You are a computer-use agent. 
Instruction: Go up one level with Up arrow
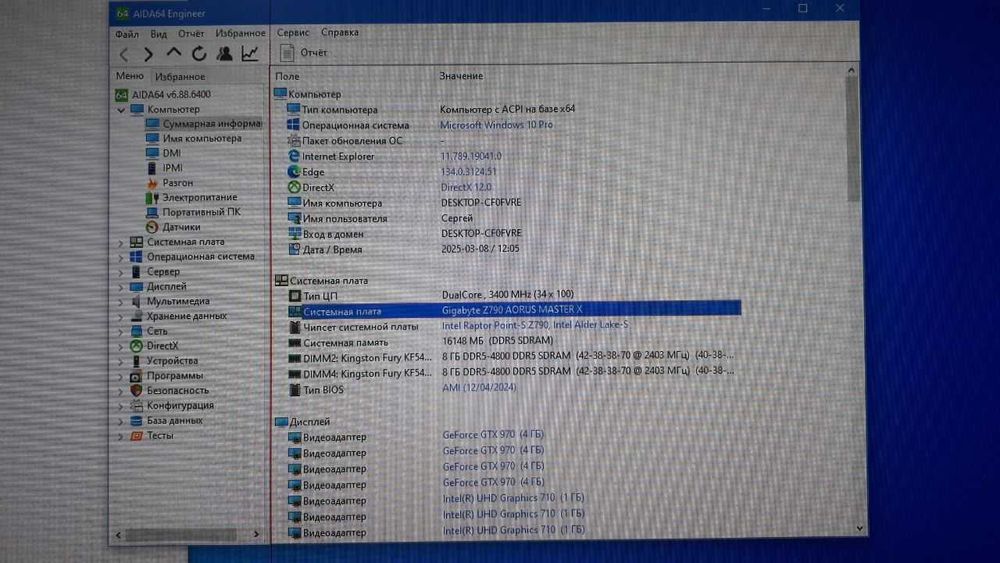[173, 53]
